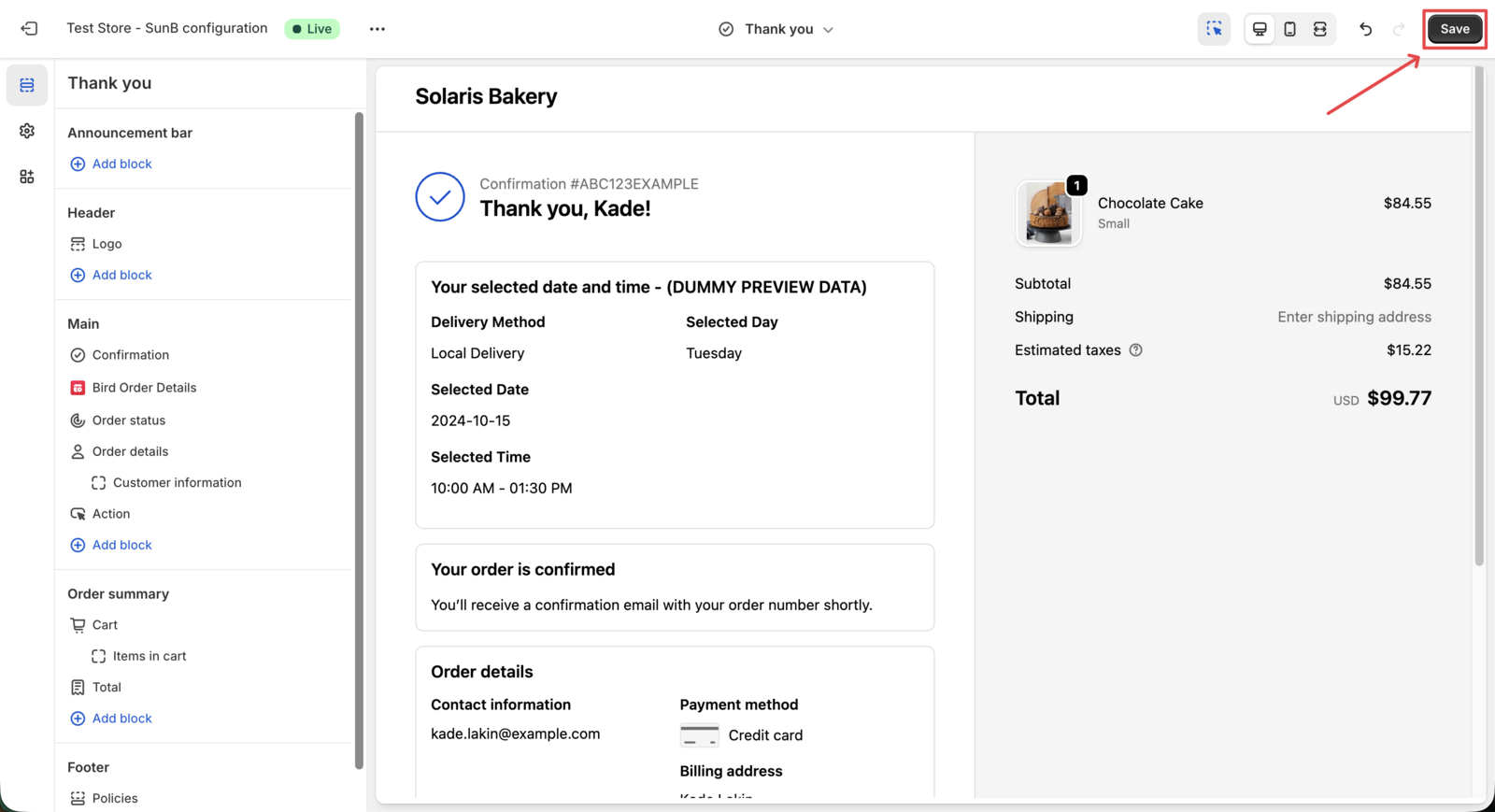Switch to mobile preview
The image size is (1495, 812).
(x=1289, y=29)
